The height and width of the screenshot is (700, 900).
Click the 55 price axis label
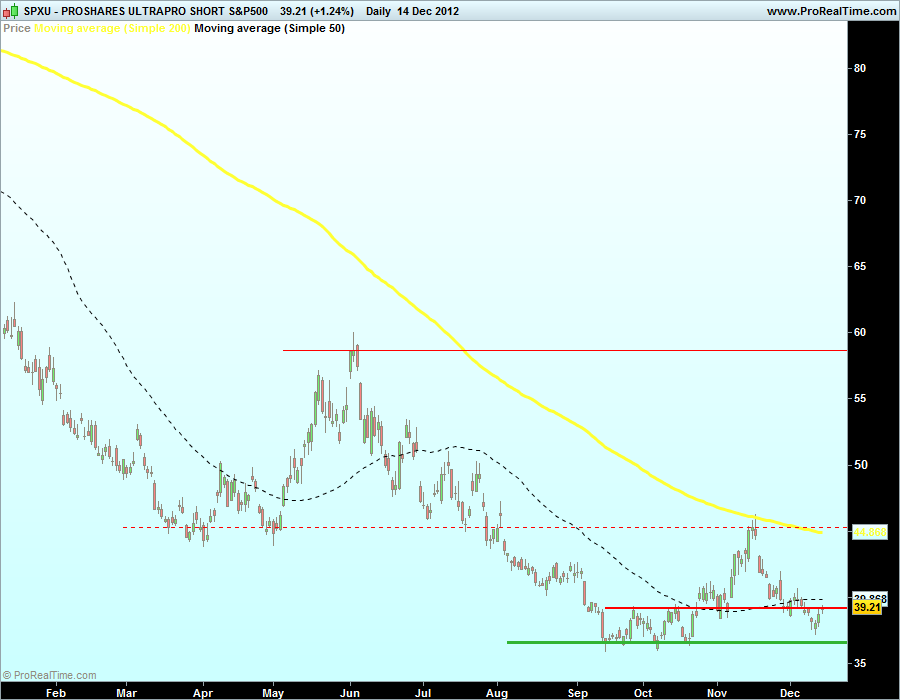(860, 398)
